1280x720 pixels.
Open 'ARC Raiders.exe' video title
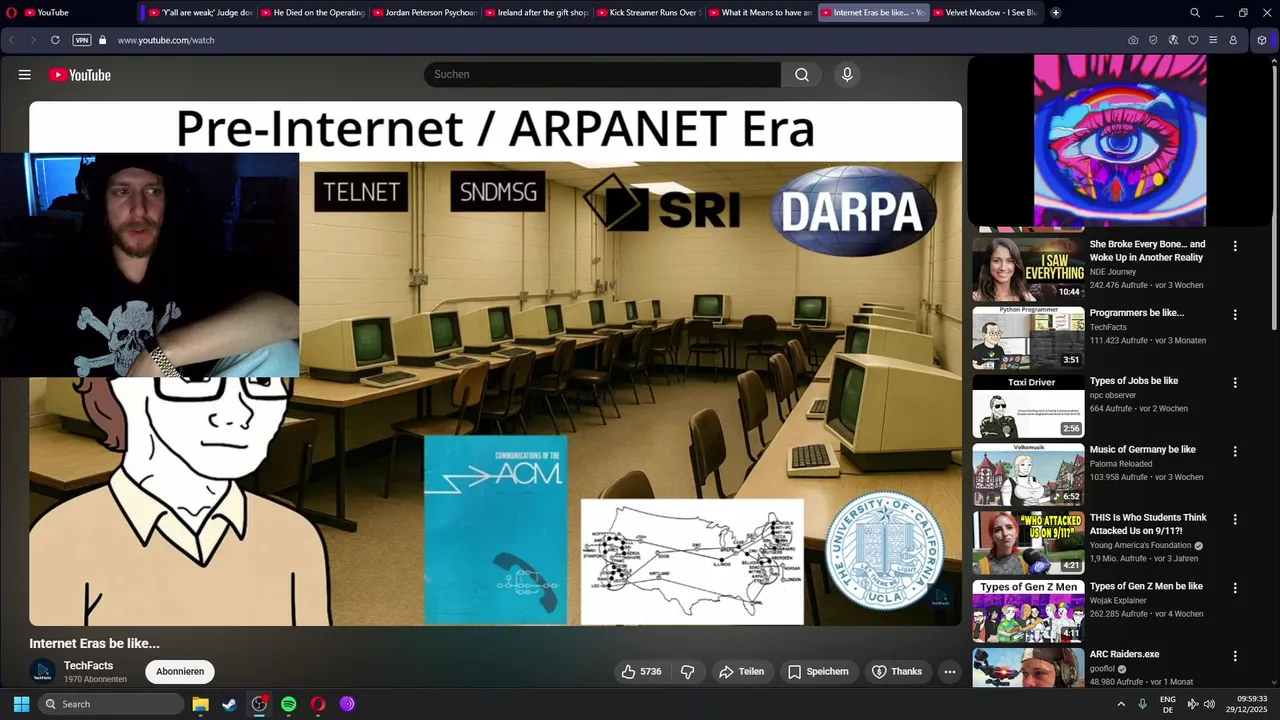[1124, 654]
